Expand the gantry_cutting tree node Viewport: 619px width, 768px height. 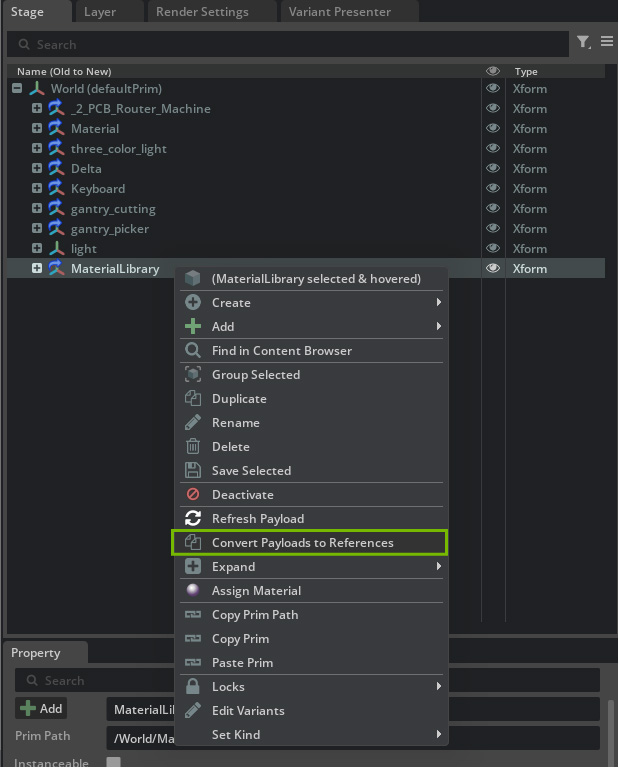tap(37, 209)
